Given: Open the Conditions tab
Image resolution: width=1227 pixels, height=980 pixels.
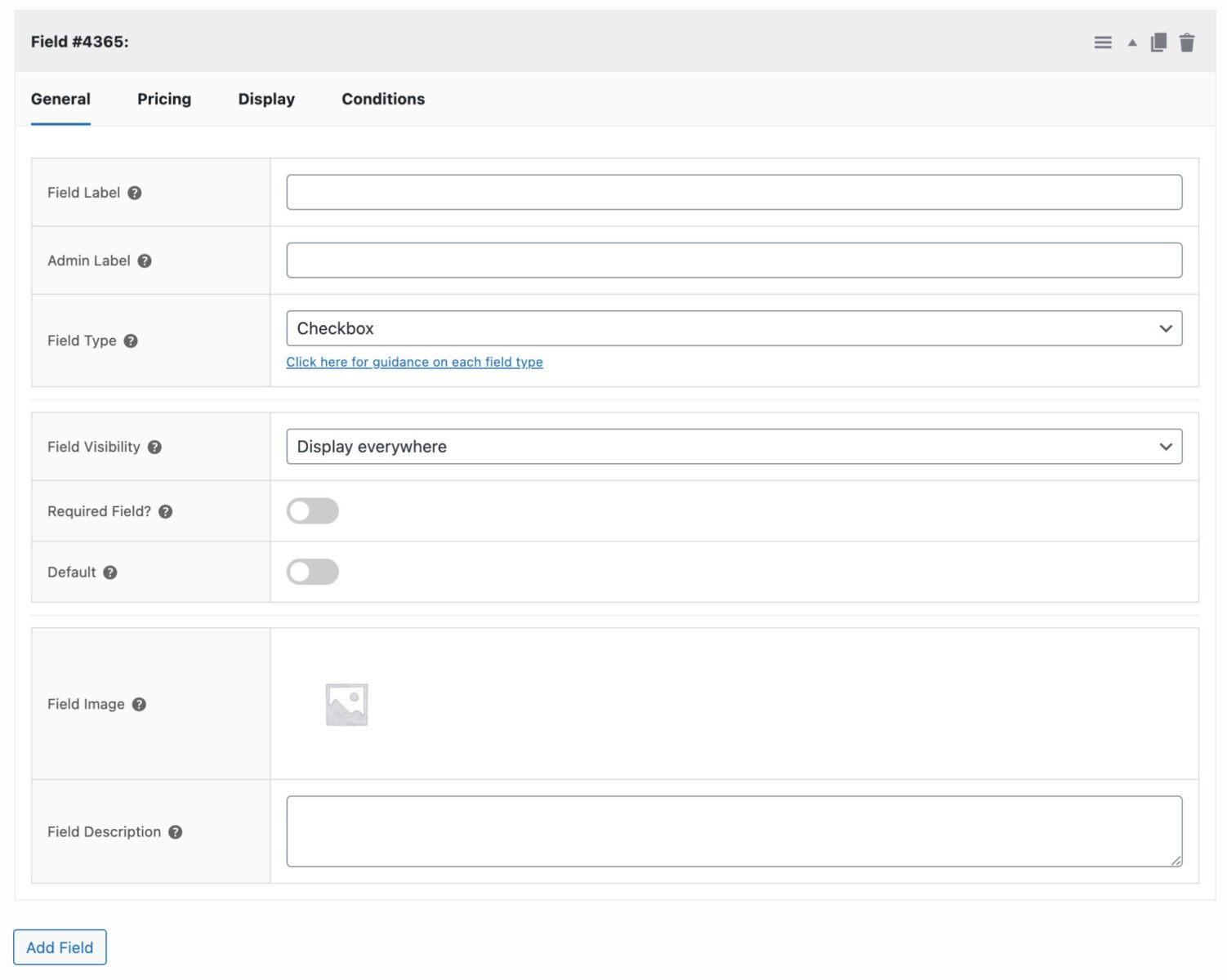Looking at the screenshot, I should coord(382,99).
